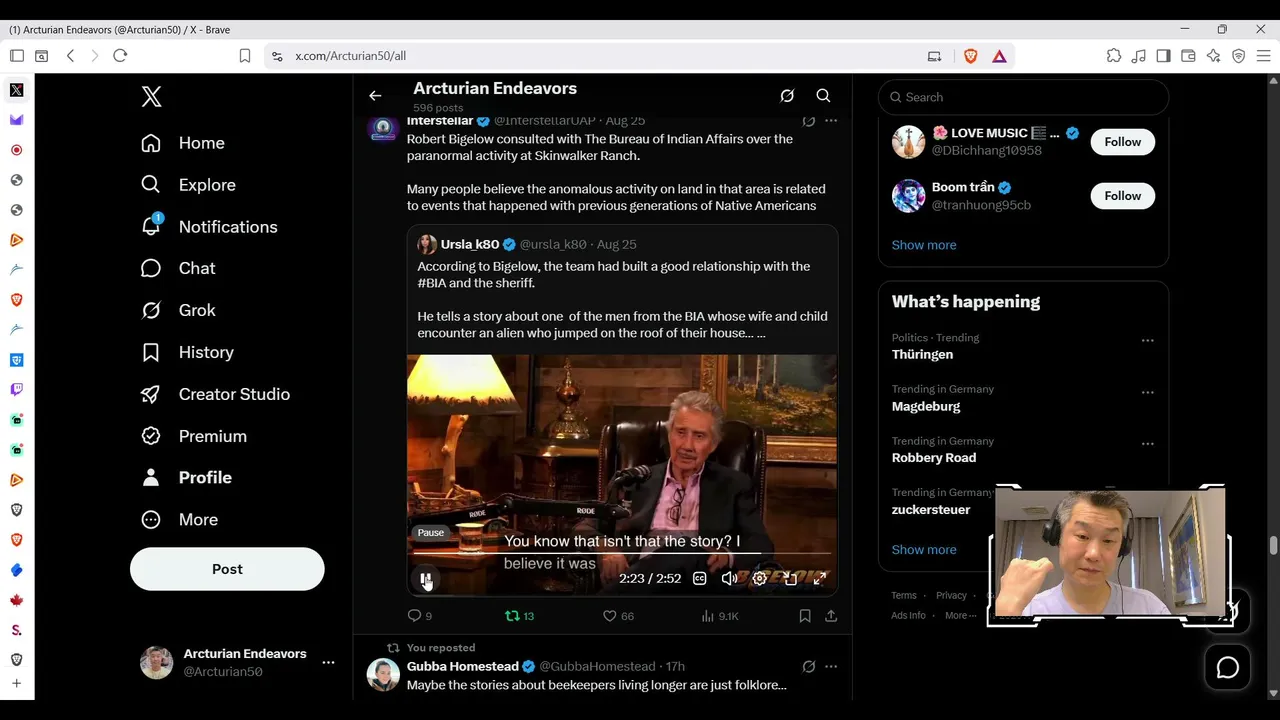
Task: Open the Terms footer link
Action: click(x=904, y=595)
